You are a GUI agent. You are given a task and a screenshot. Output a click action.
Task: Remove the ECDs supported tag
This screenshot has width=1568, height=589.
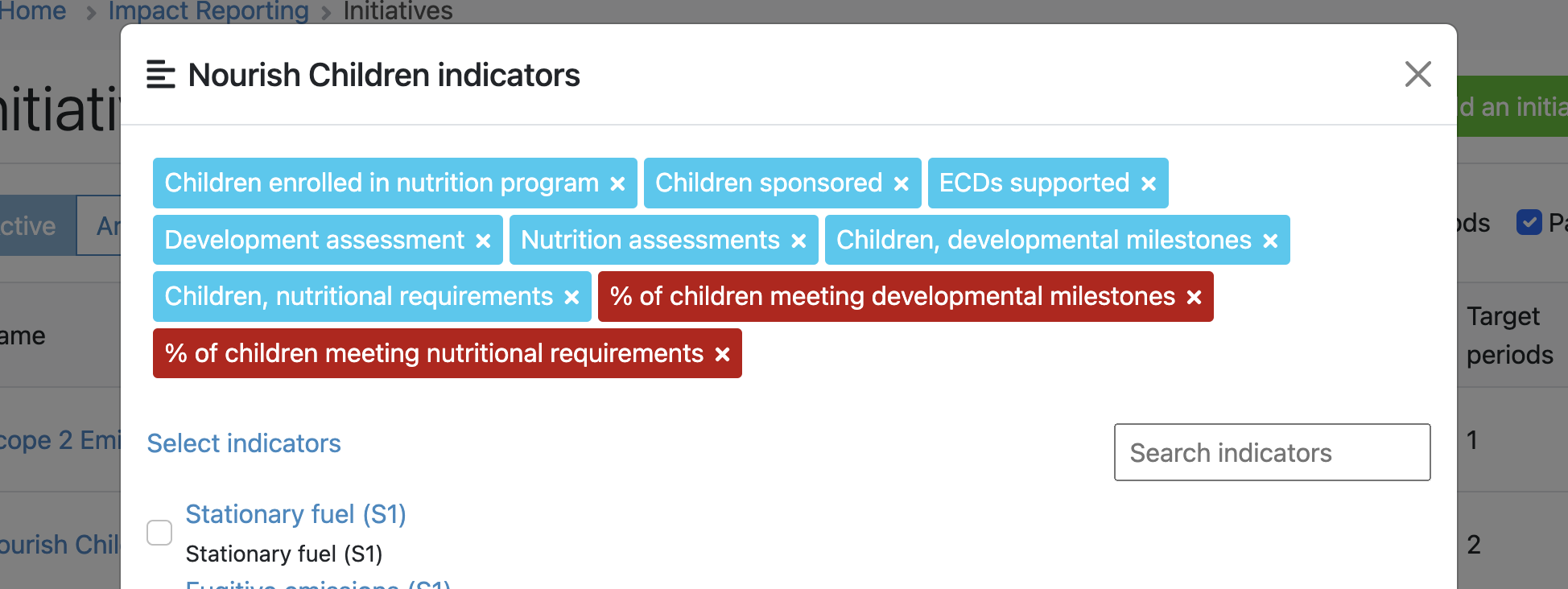[x=1149, y=184]
